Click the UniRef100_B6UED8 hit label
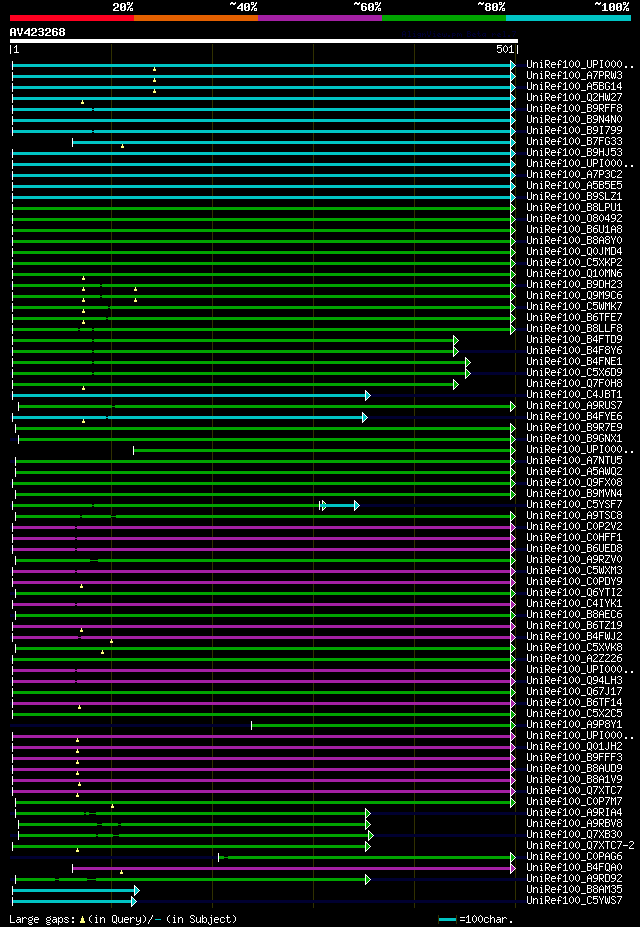 pyautogui.click(x=574, y=549)
